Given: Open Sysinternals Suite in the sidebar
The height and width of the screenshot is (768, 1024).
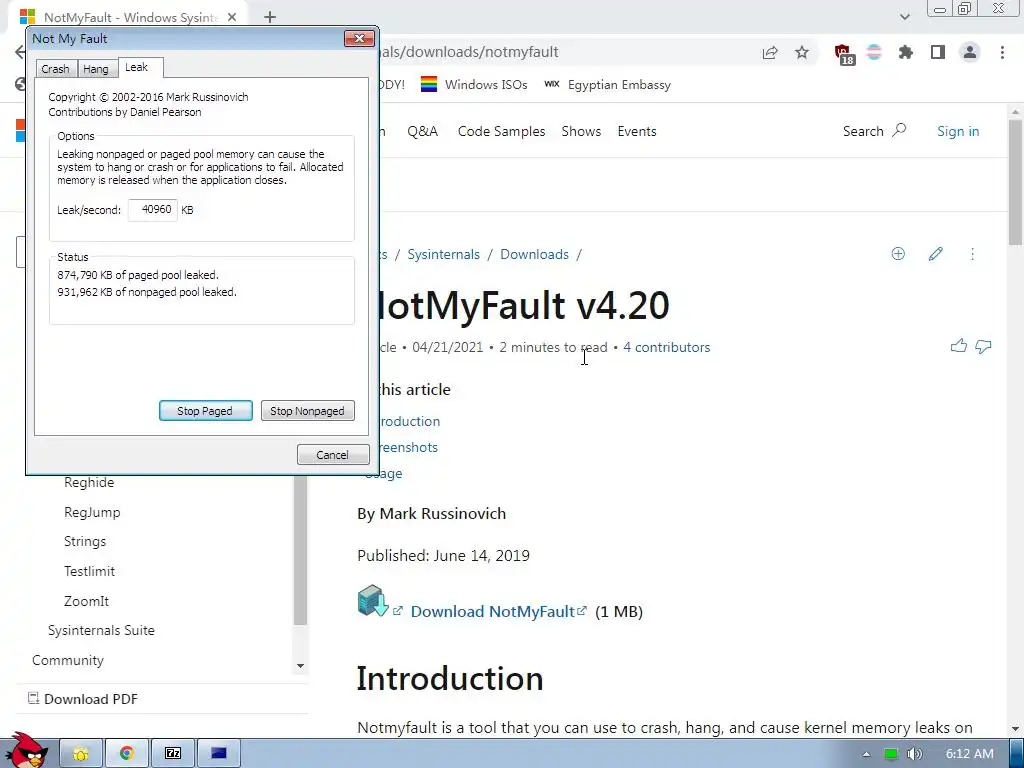Looking at the screenshot, I should click(x=101, y=631).
